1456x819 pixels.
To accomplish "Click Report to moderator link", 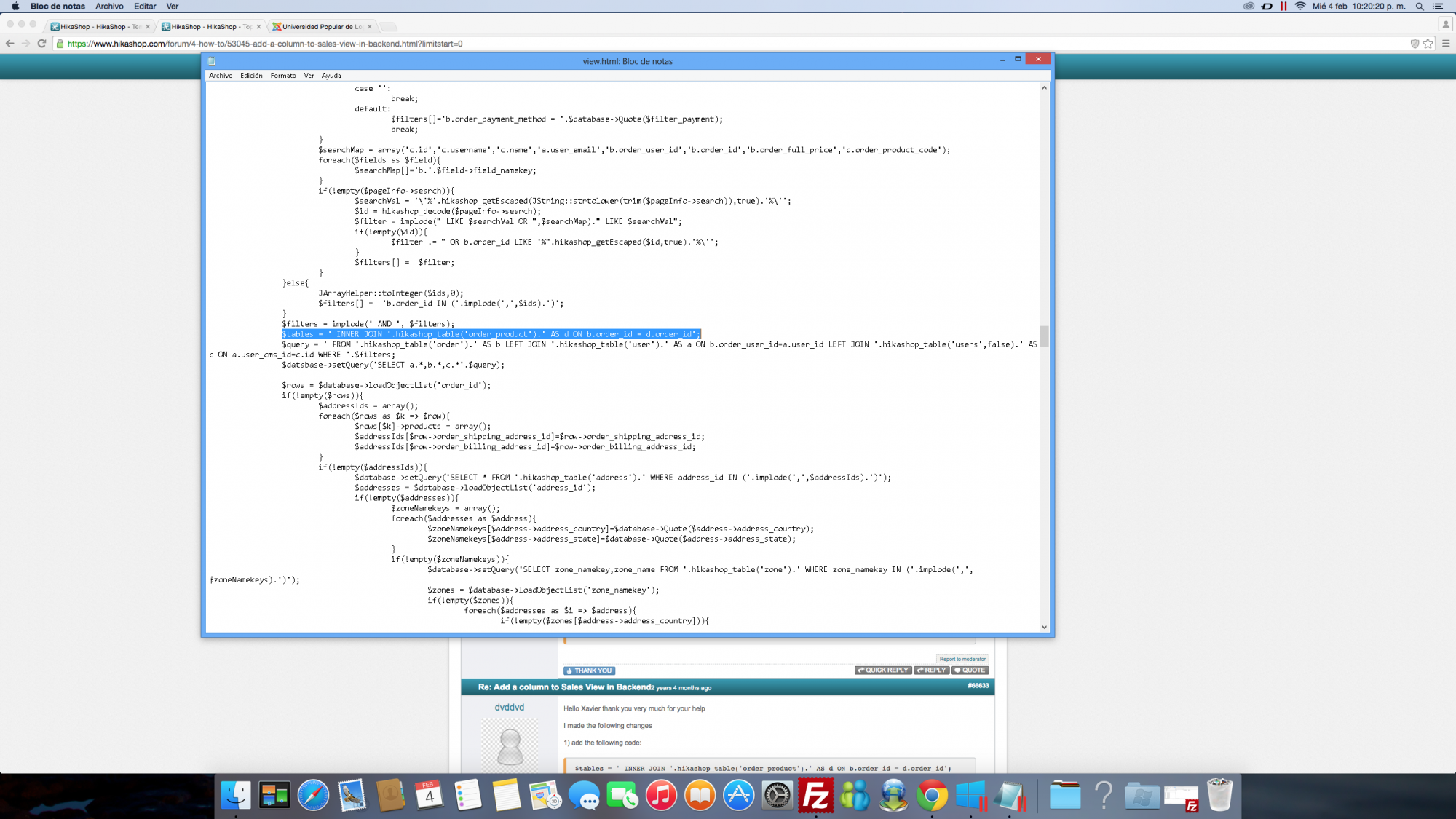I will click(962, 659).
